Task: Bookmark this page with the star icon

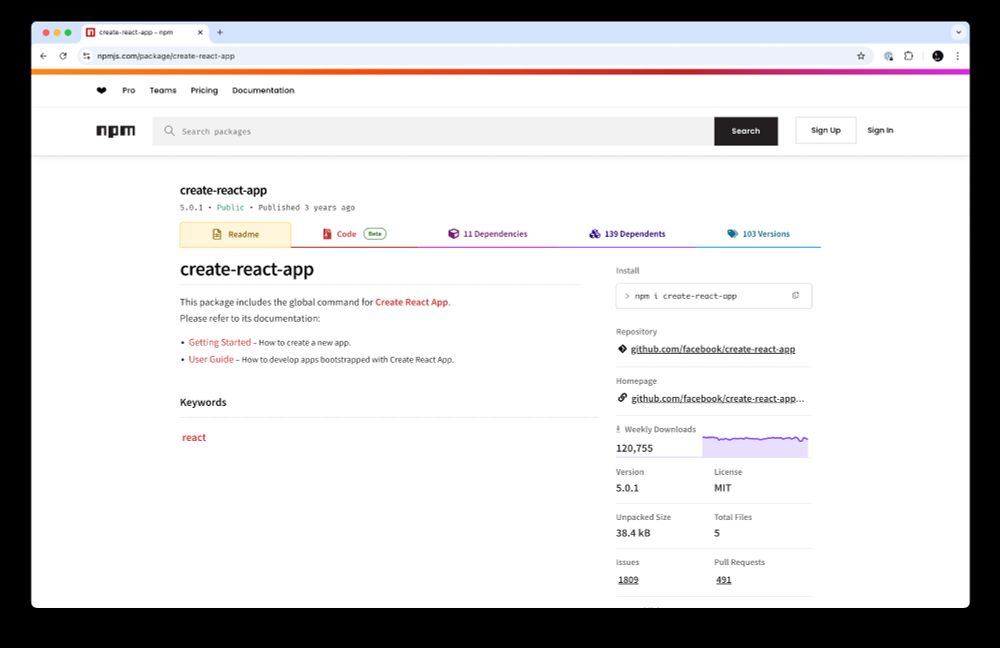Action: click(861, 56)
